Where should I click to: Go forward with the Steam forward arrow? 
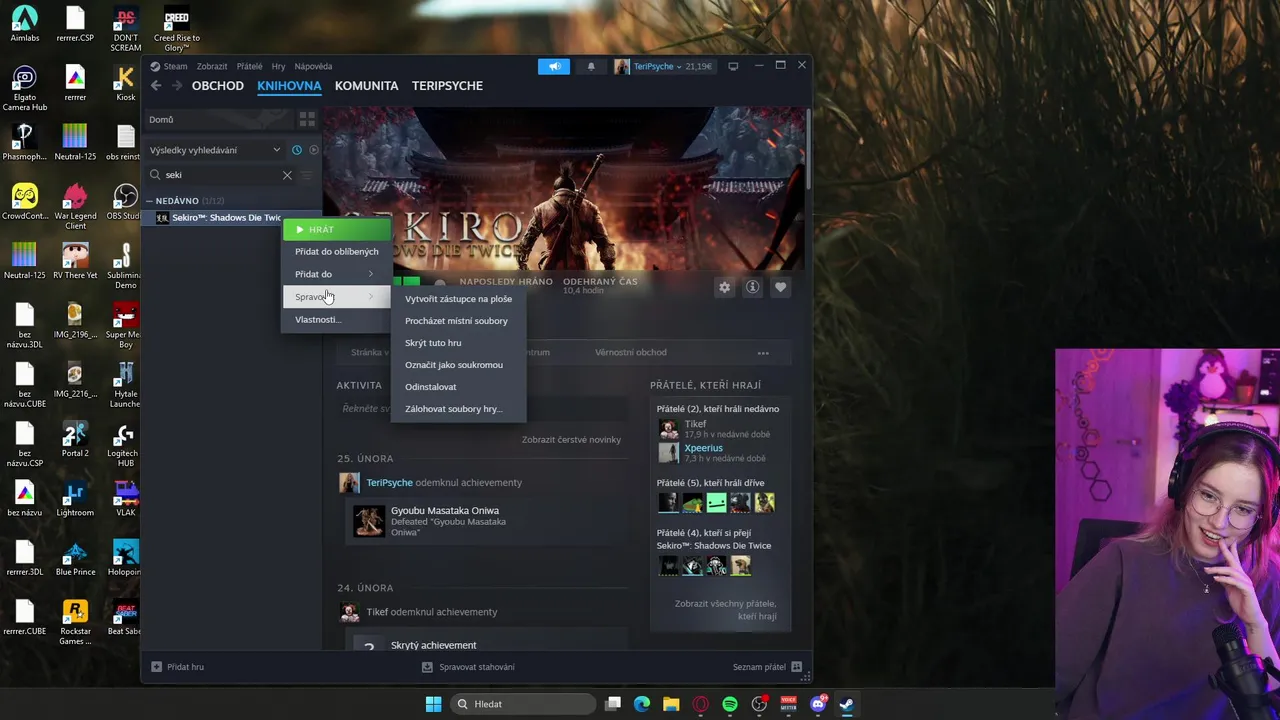(177, 86)
